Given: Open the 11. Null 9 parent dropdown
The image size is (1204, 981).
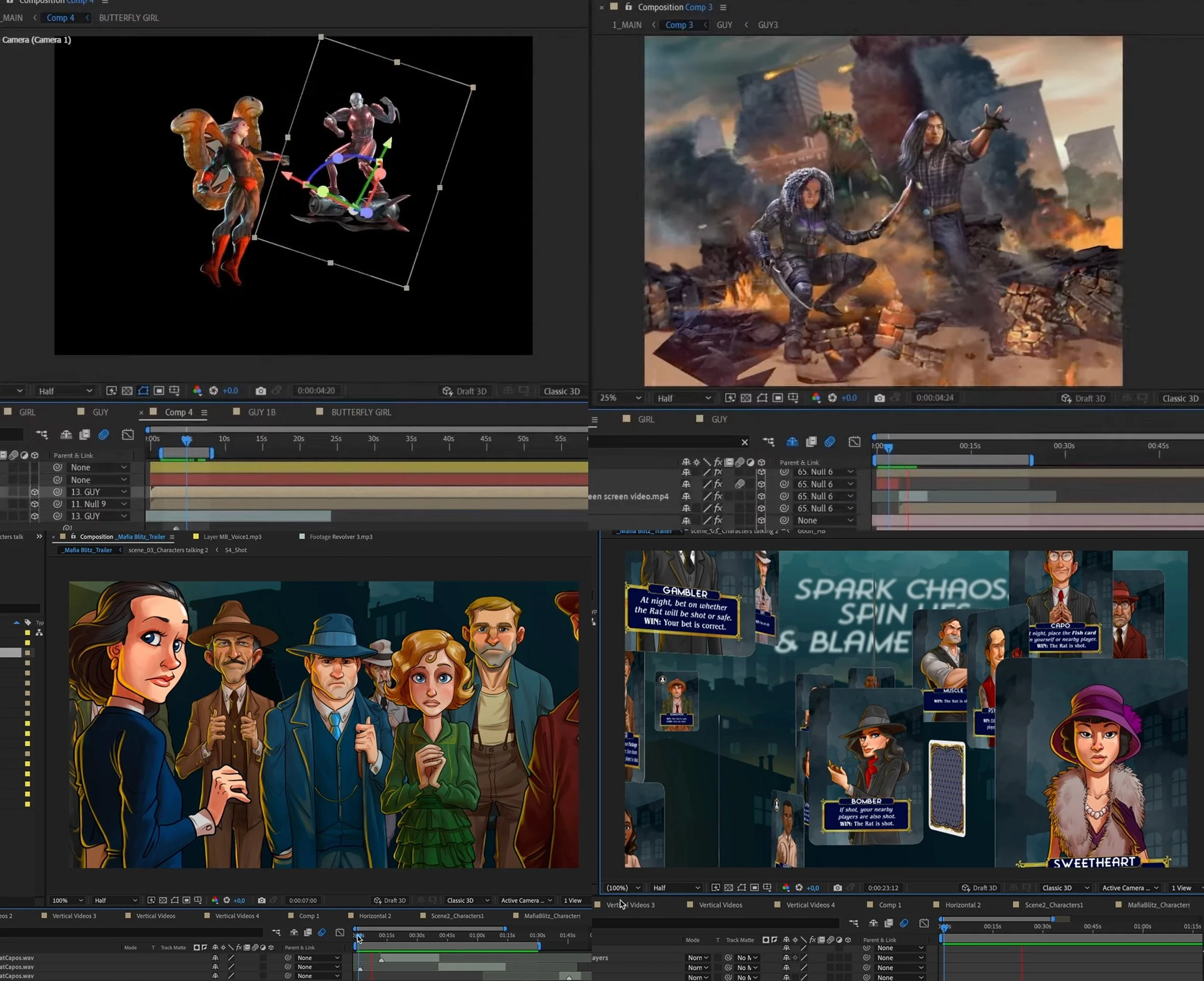Looking at the screenshot, I should point(98,504).
